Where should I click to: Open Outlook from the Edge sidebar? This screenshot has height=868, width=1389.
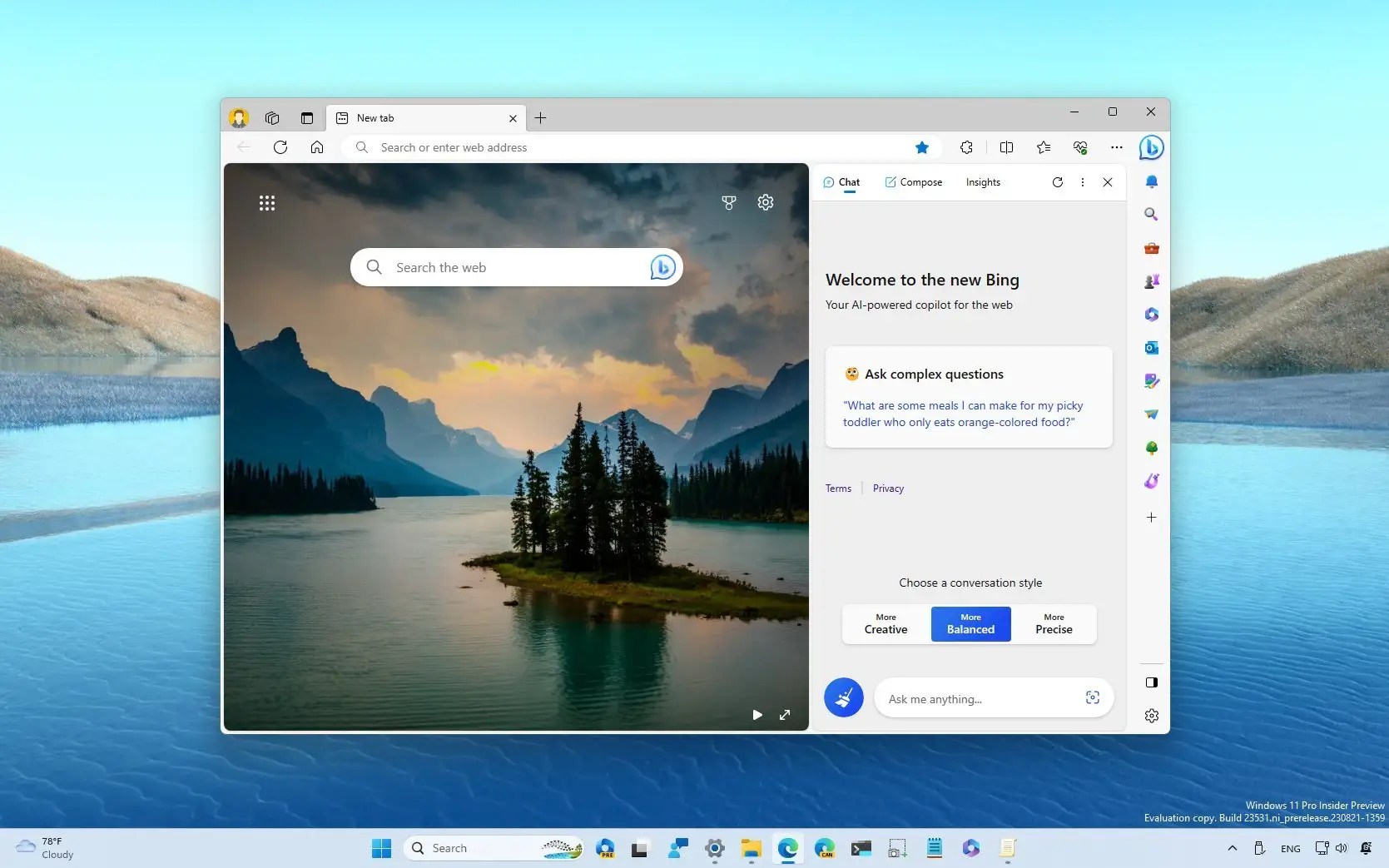click(x=1151, y=348)
